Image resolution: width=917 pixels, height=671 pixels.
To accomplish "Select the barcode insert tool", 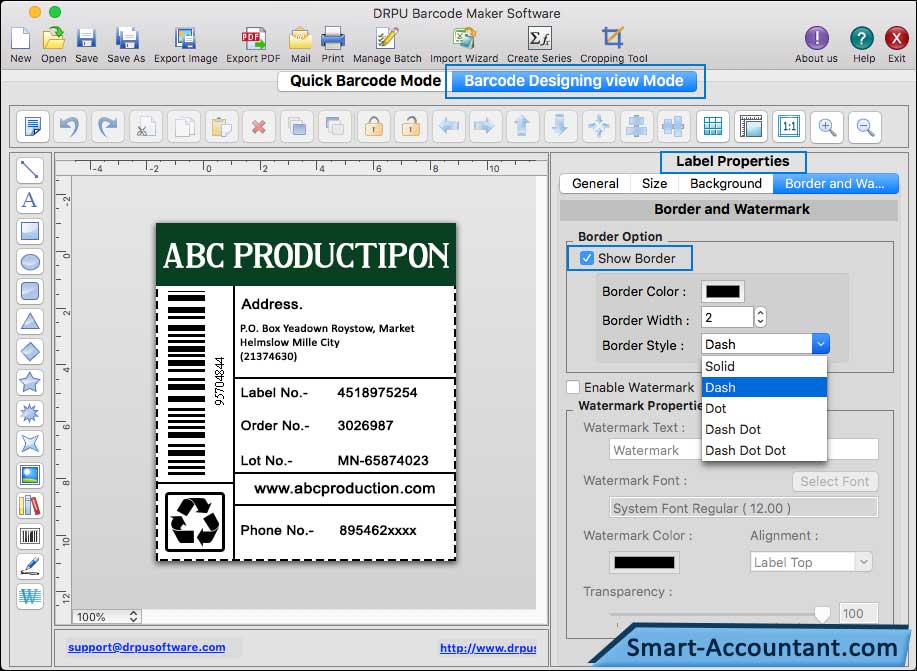I will [x=30, y=535].
